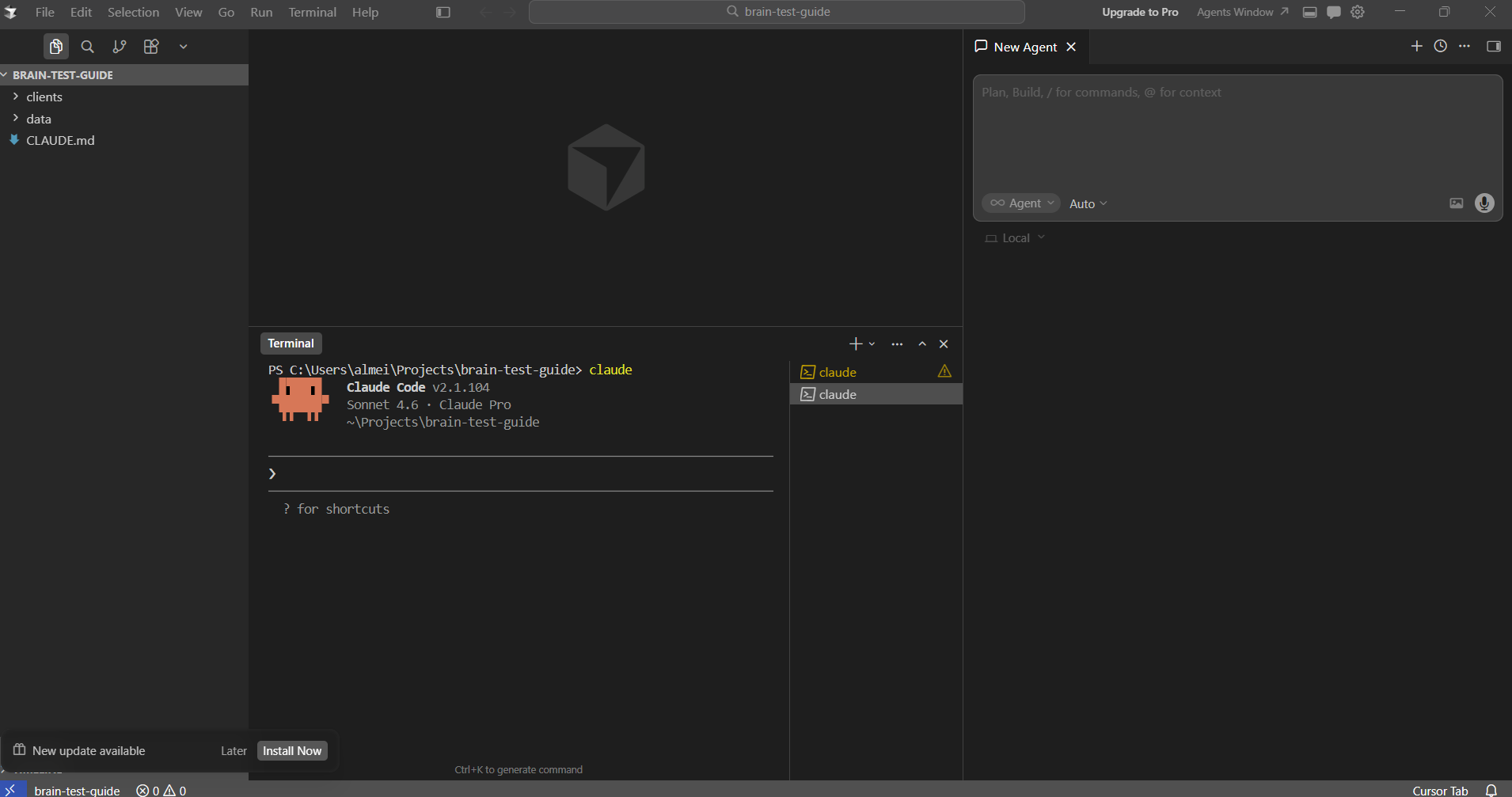
Task: Click the agent prompt input field
Action: tap(1237, 131)
